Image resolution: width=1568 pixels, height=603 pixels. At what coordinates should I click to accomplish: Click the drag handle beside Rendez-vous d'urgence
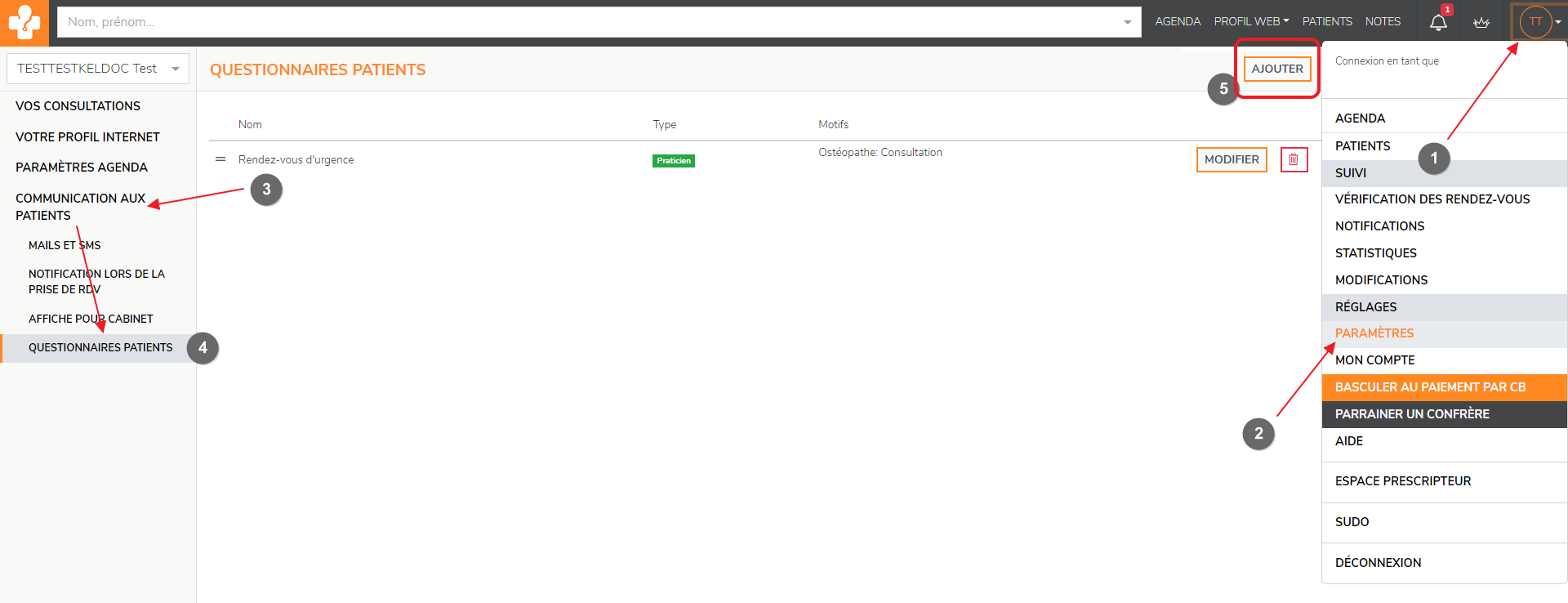pyautogui.click(x=220, y=159)
